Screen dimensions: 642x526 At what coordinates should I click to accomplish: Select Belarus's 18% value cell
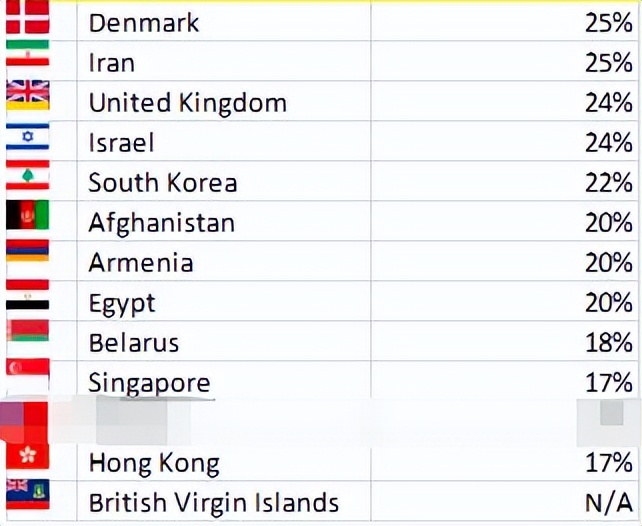[608, 343]
